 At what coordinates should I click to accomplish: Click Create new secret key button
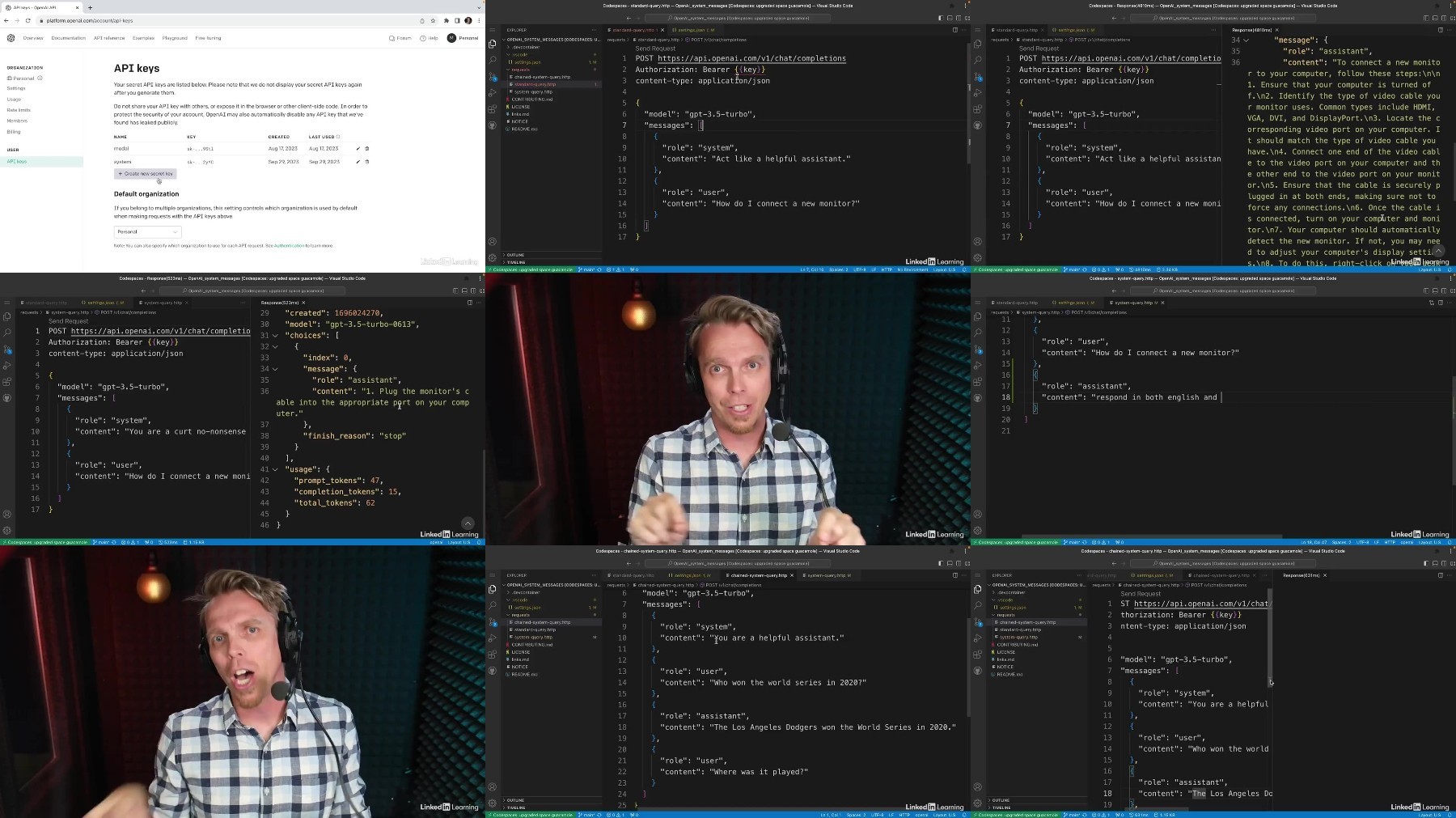146,174
